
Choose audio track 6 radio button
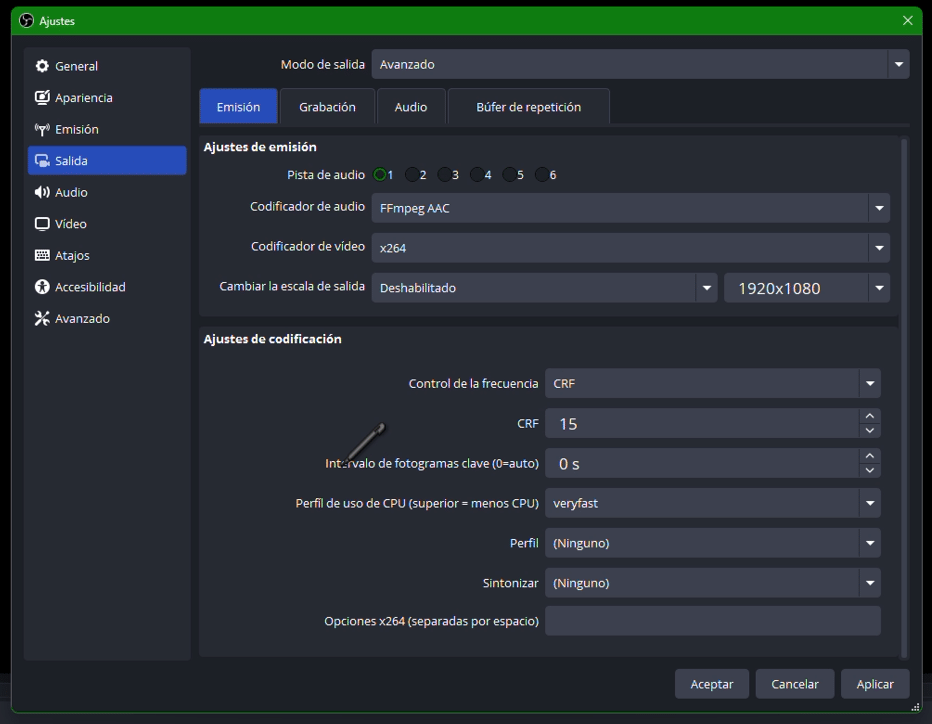click(542, 175)
